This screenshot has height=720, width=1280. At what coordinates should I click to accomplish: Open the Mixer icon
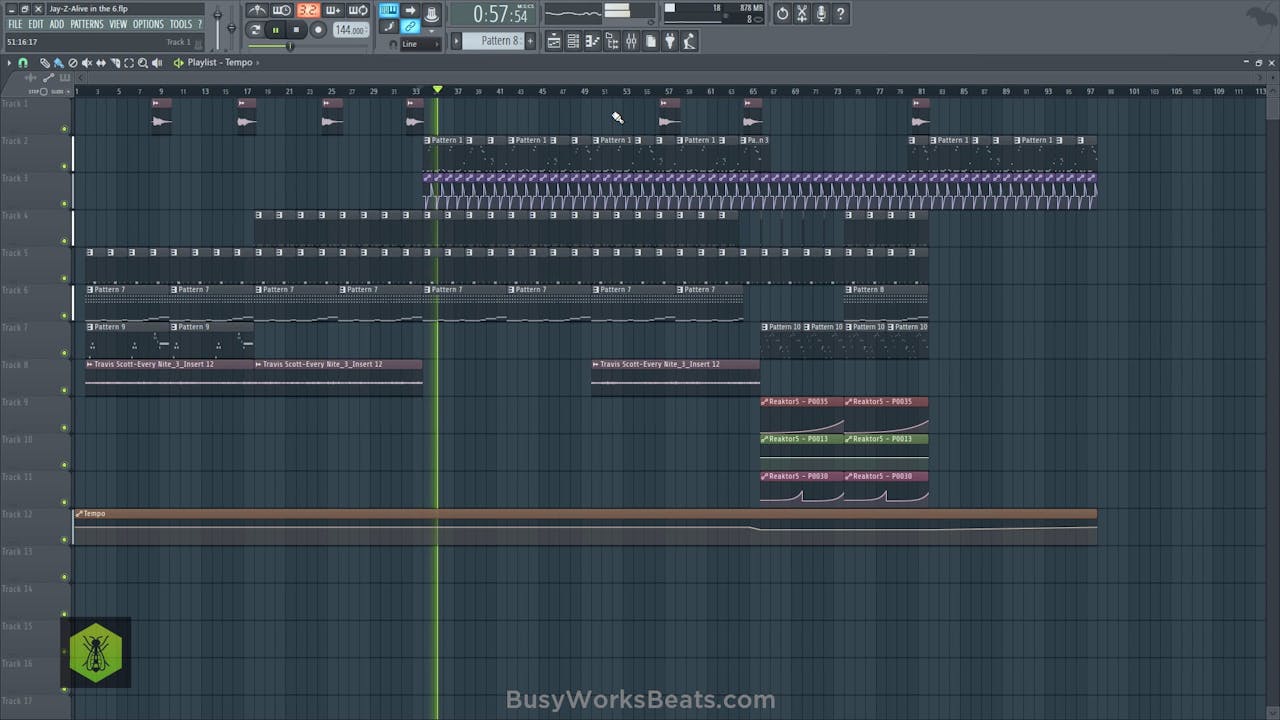click(631, 41)
